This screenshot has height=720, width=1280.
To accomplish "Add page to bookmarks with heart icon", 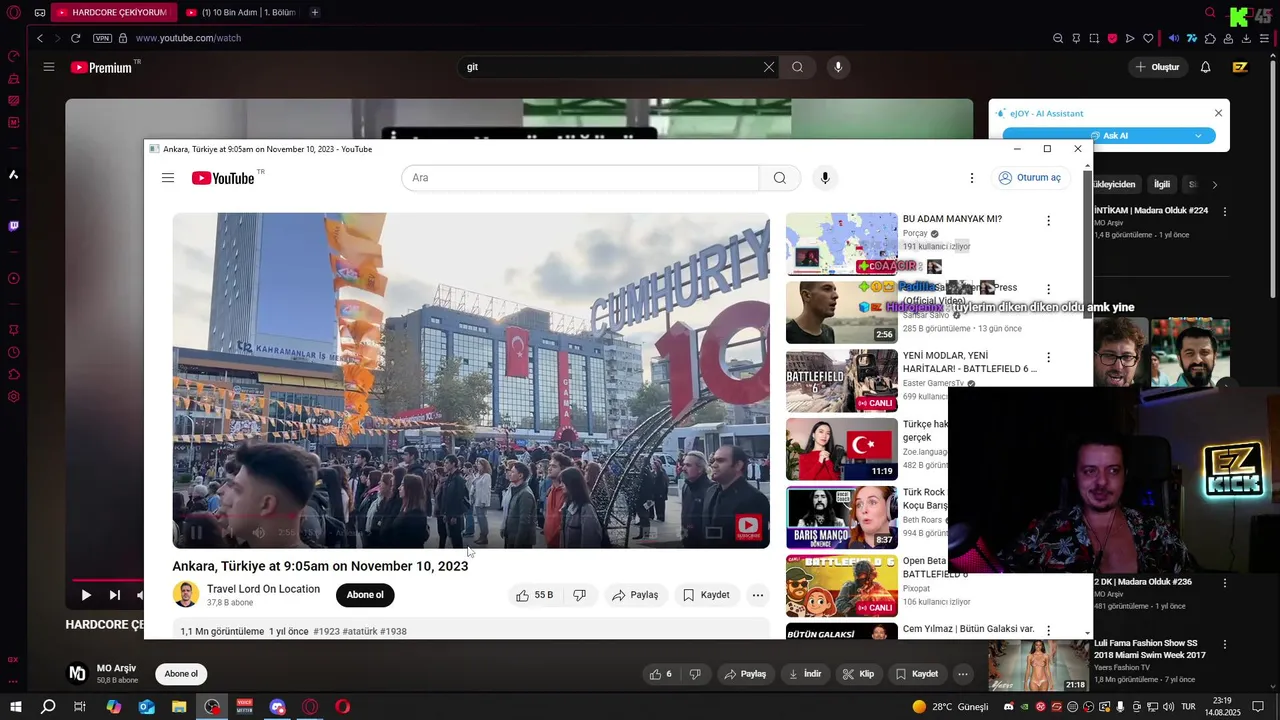I will tap(1148, 38).
